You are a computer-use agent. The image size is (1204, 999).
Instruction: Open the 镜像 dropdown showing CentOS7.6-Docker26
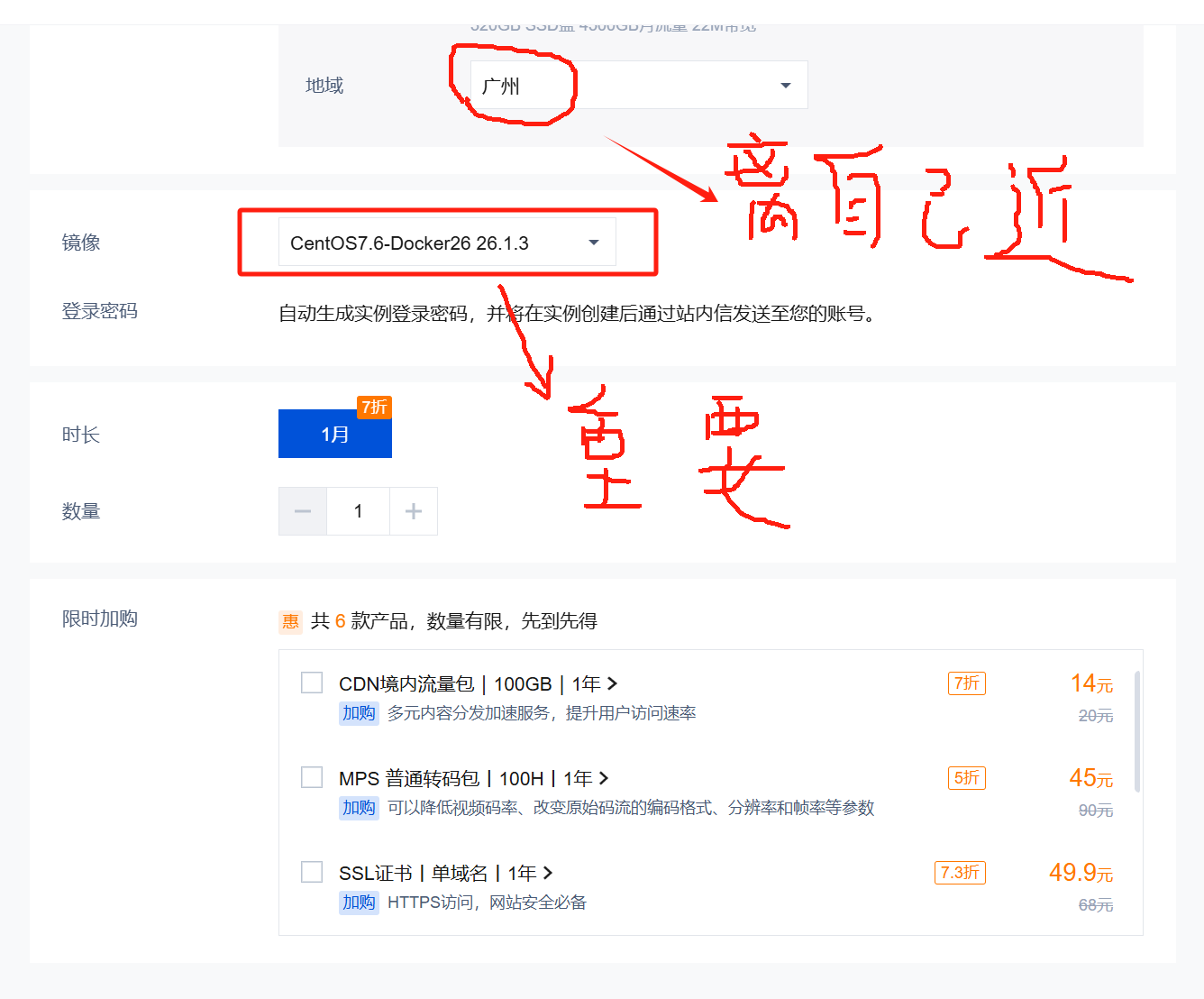(447, 242)
